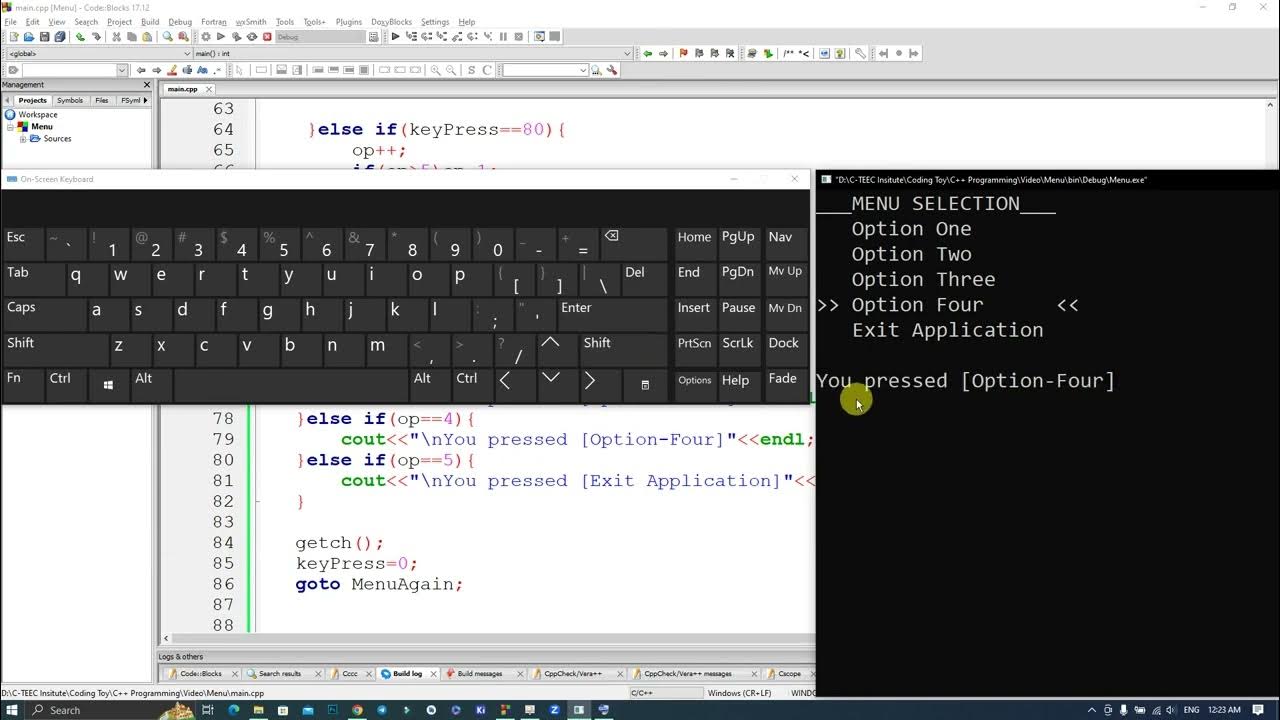Click the New file icon in the toolbar

14,36
